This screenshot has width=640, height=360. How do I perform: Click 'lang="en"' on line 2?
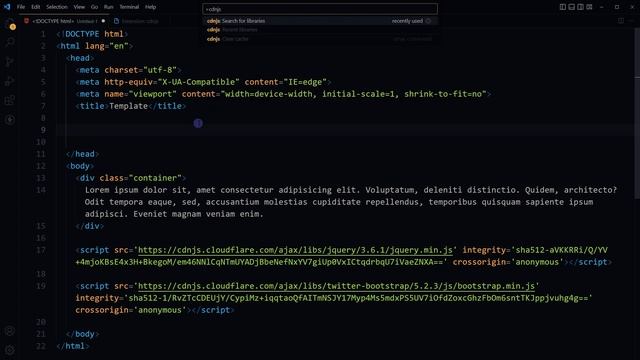point(107,46)
